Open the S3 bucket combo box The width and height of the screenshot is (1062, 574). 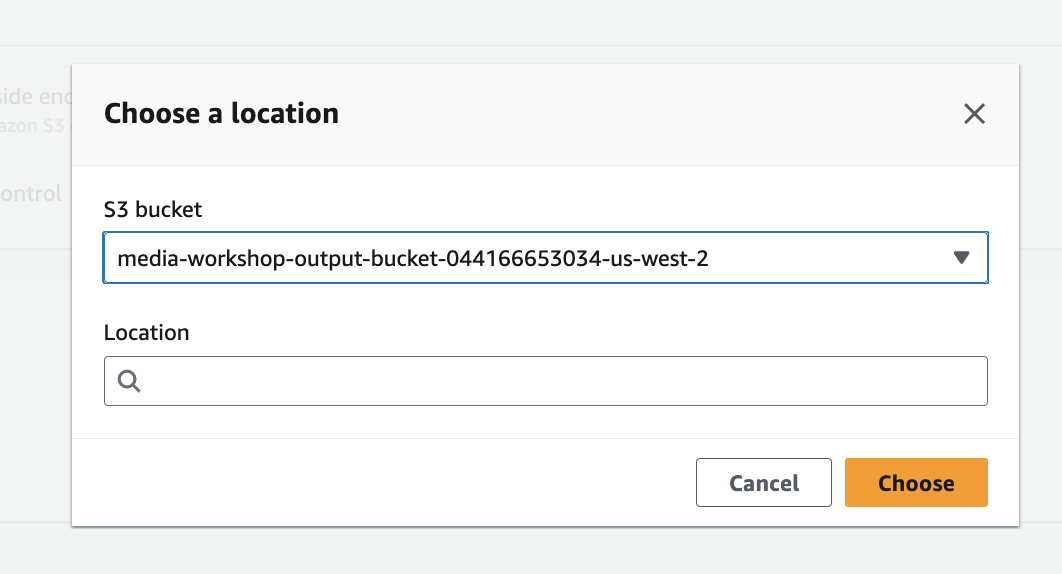coord(545,258)
